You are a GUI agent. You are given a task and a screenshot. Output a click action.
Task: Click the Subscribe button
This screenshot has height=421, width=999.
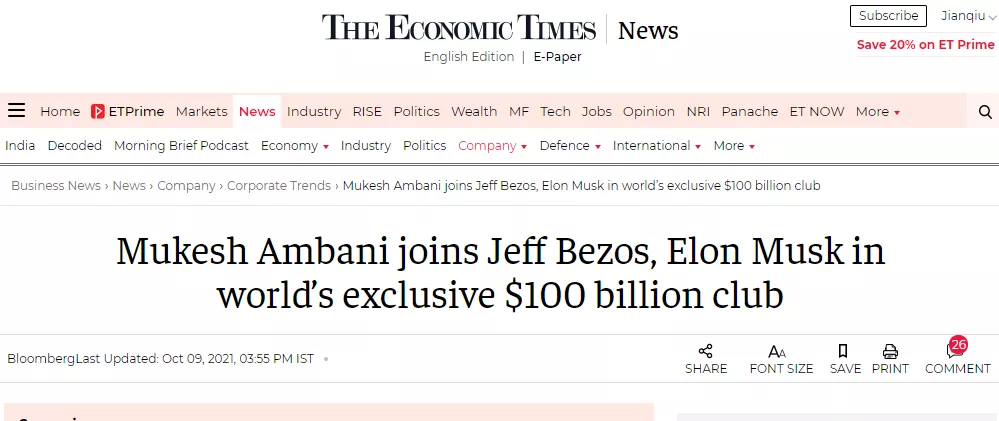point(888,16)
